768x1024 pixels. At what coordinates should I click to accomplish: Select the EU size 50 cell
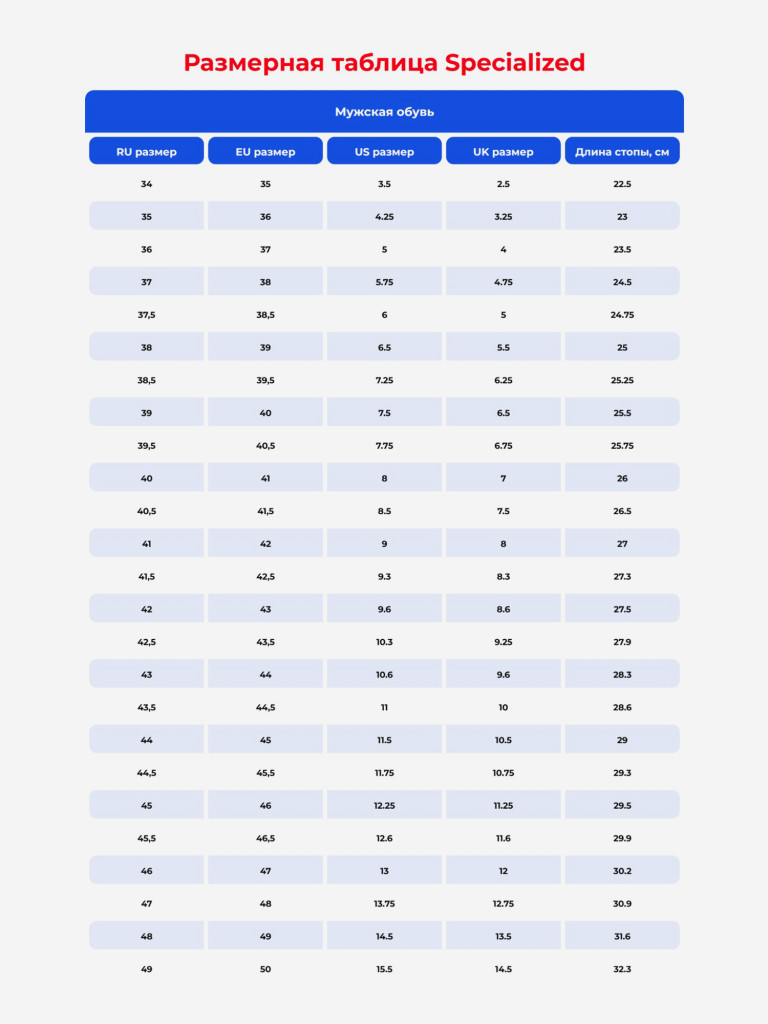(x=265, y=969)
